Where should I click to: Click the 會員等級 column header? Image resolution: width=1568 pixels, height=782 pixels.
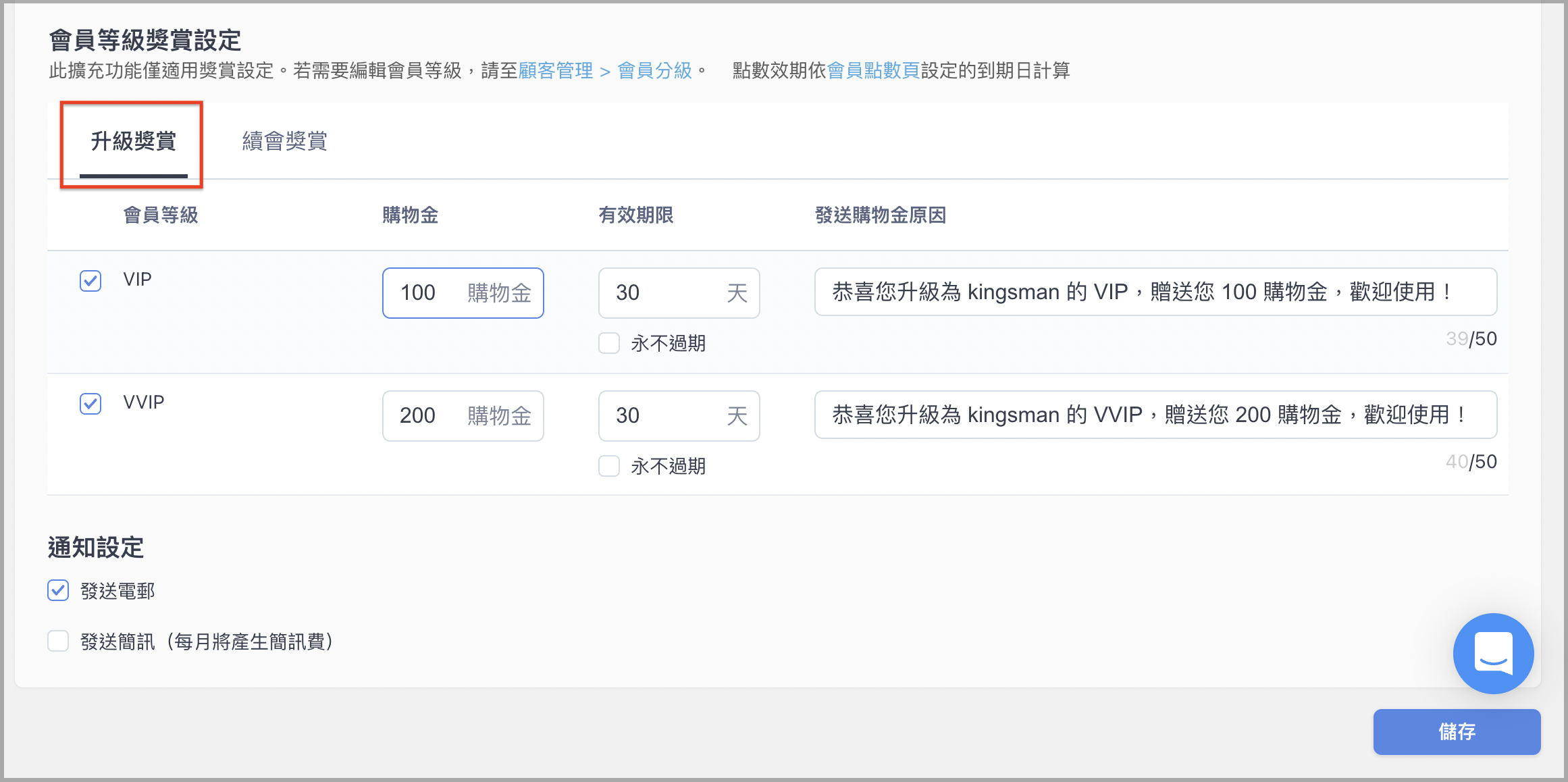161,215
